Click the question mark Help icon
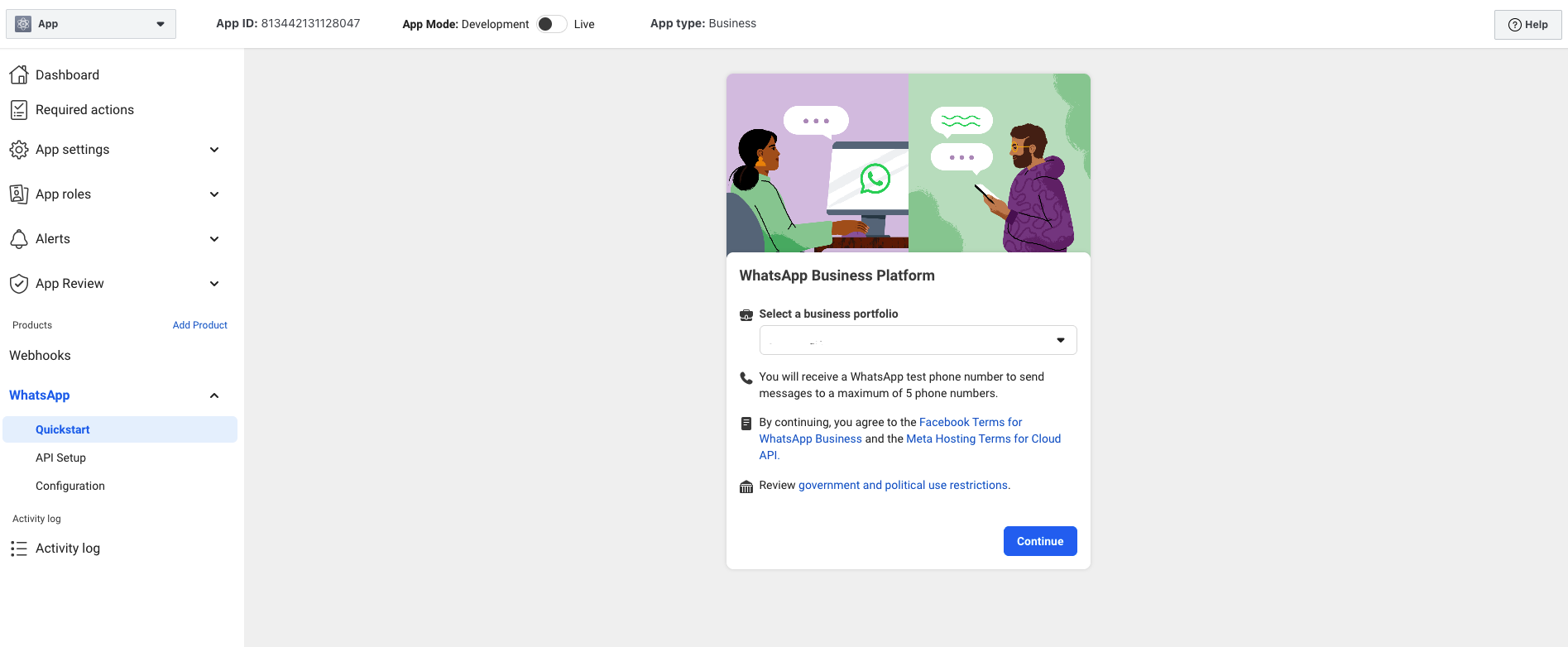The height and width of the screenshot is (647, 1568). coord(1515,25)
